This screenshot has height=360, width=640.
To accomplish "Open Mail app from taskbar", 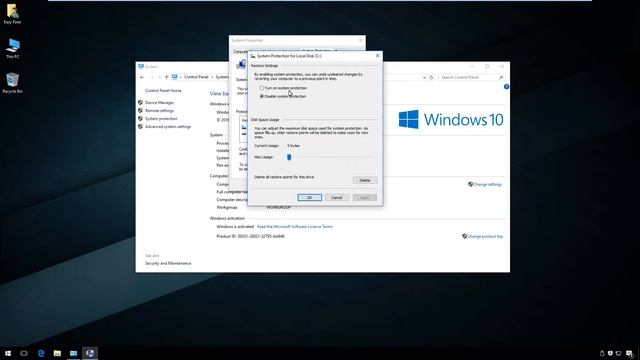I will [x=73, y=353].
